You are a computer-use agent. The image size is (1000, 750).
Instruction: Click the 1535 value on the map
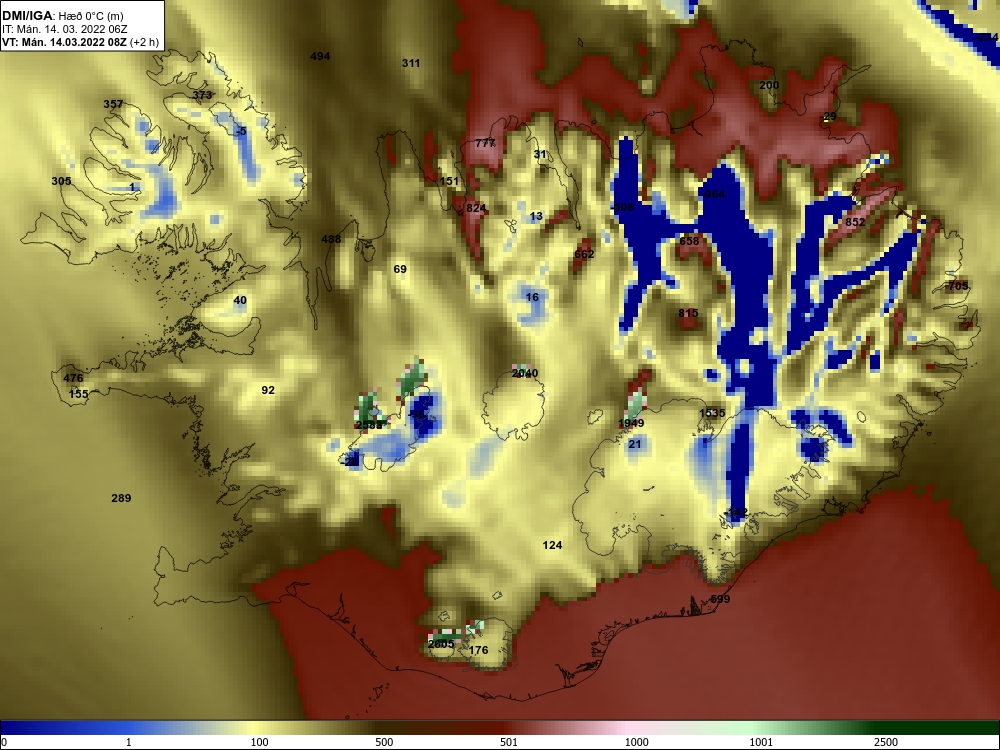712,413
